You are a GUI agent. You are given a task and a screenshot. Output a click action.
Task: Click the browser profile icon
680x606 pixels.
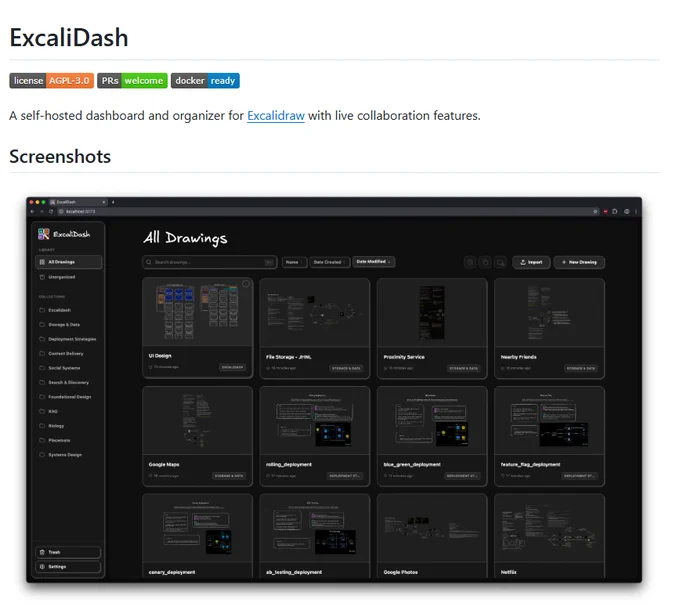(x=627, y=212)
